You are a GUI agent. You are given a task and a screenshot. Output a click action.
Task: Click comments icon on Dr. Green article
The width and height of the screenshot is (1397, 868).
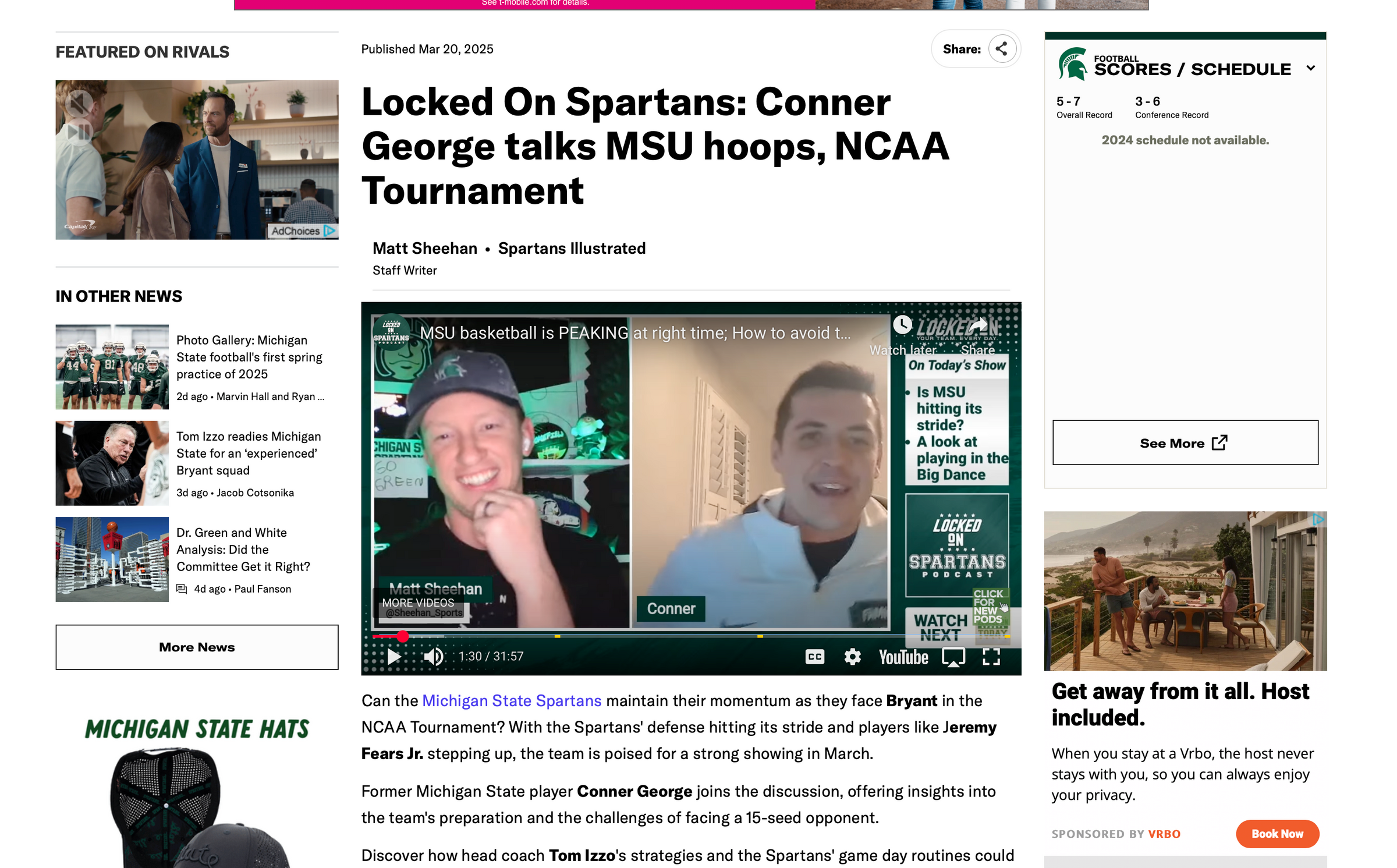(182, 589)
